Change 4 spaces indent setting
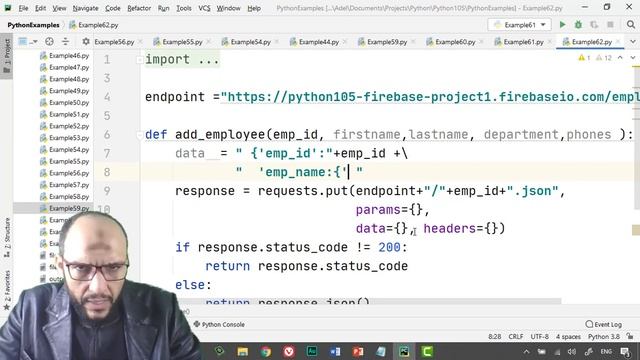The width and height of the screenshot is (640, 360). 568,337
